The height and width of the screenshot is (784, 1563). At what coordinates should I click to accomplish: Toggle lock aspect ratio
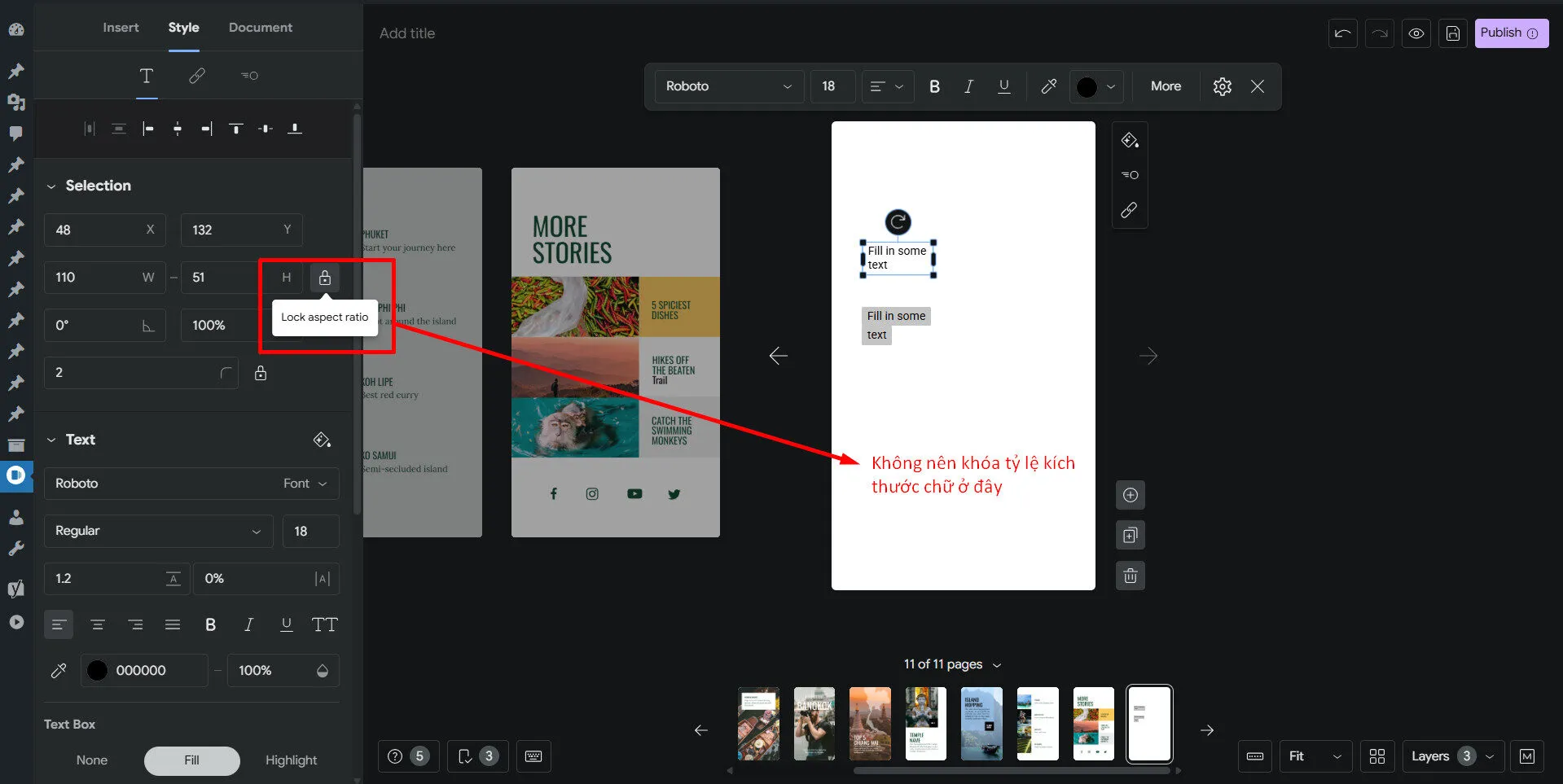click(324, 278)
